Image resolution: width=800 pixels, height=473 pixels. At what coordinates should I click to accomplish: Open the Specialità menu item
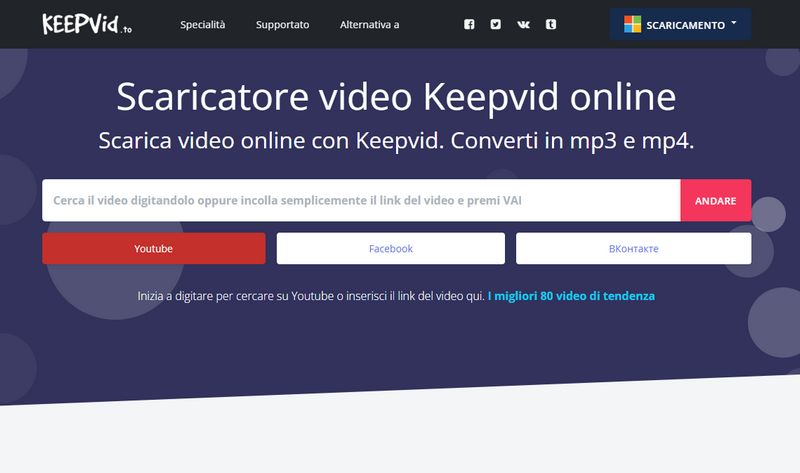pos(202,24)
